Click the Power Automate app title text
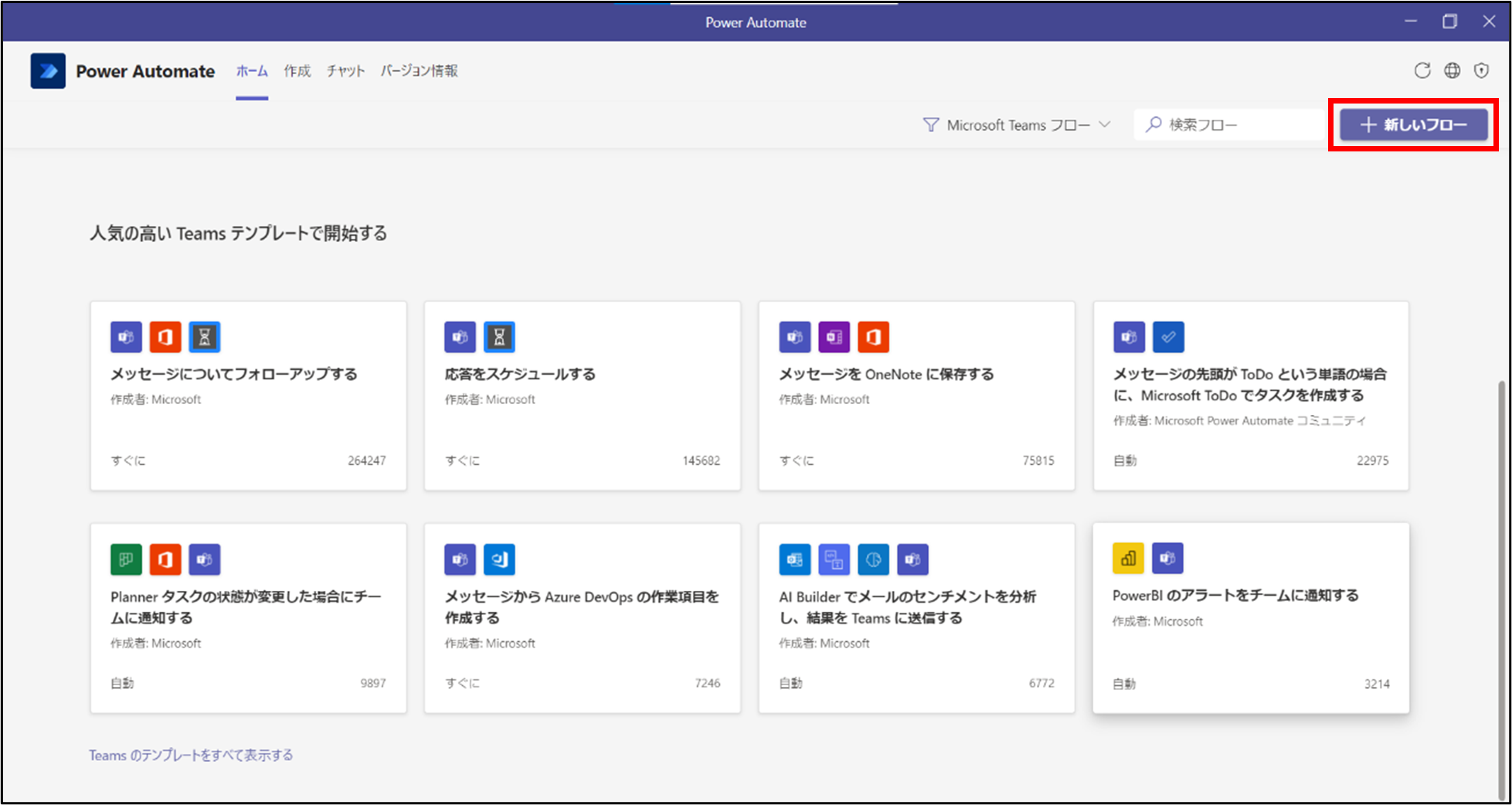Image resolution: width=1512 pixels, height=805 pixels. click(x=145, y=71)
